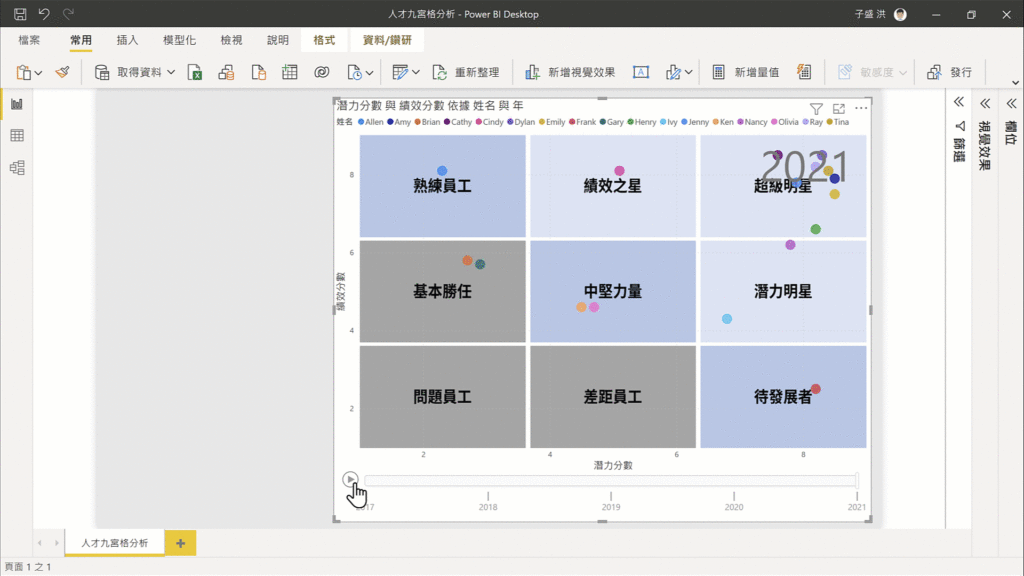Image resolution: width=1024 pixels, height=576 pixels.
Task: Open More options ellipsis on visual
Action: pos(861,108)
